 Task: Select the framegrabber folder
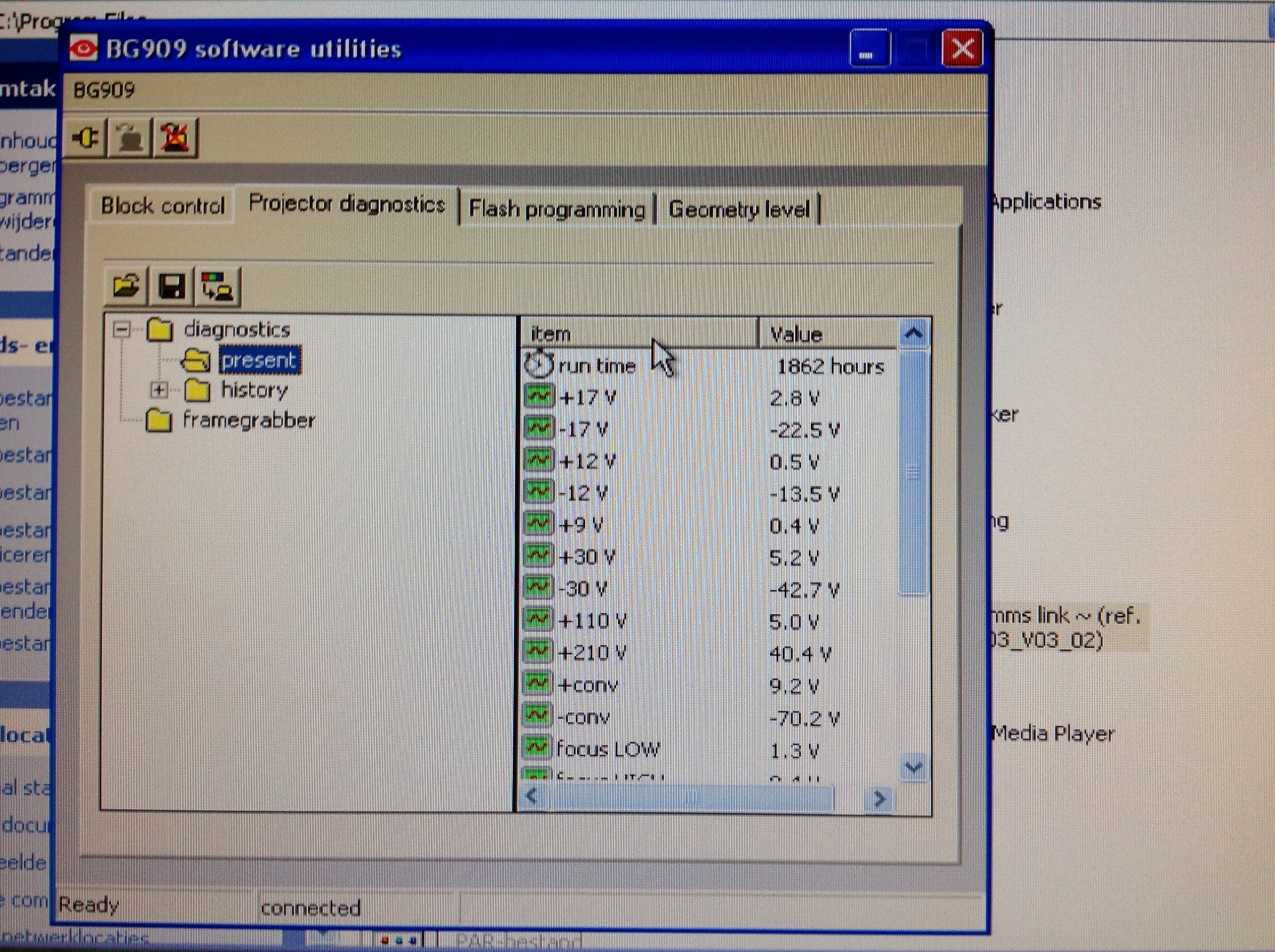248,420
